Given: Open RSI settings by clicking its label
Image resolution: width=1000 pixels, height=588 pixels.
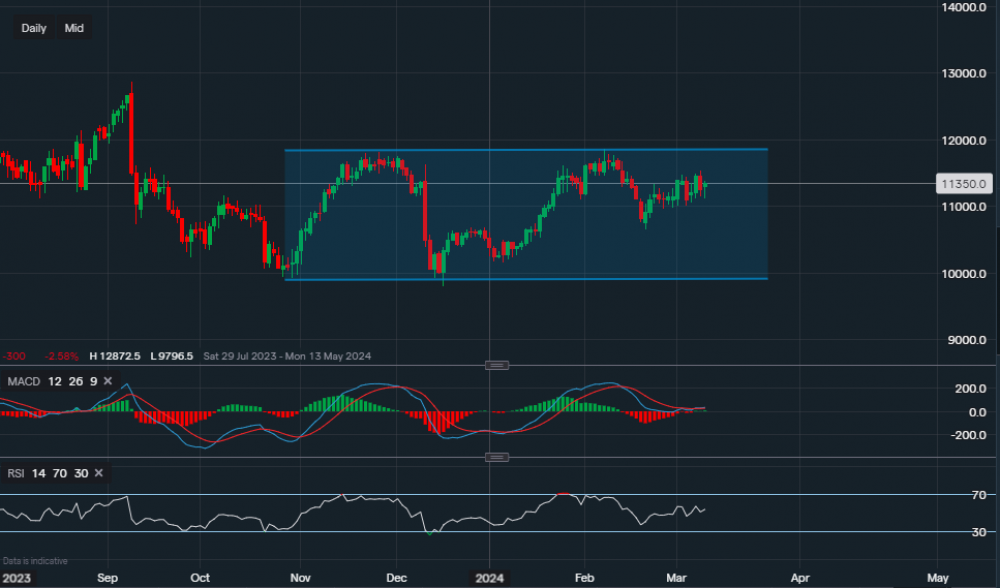Looking at the screenshot, I should pos(16,473).
